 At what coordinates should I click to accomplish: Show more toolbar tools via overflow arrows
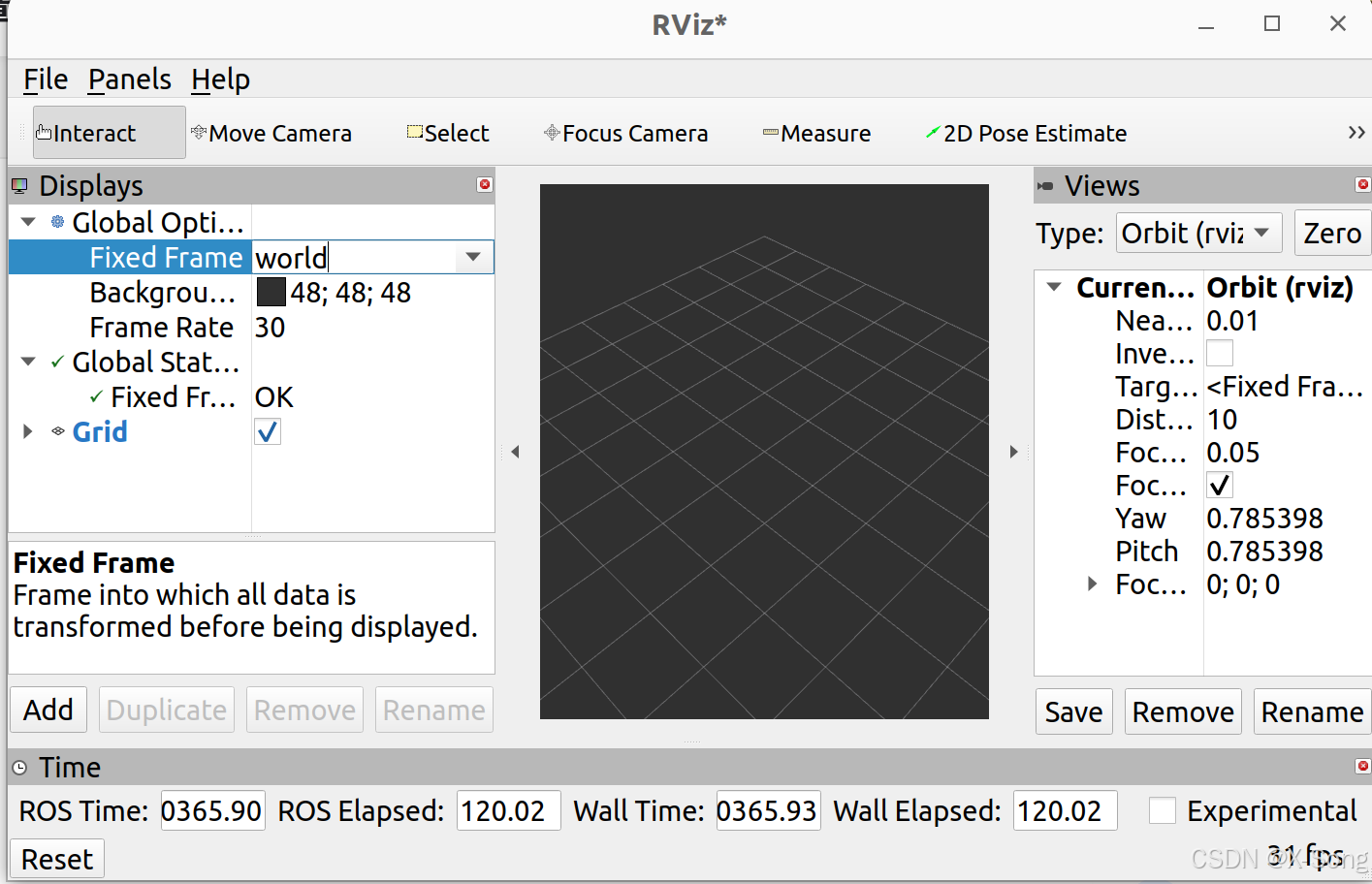(1356, 133)
